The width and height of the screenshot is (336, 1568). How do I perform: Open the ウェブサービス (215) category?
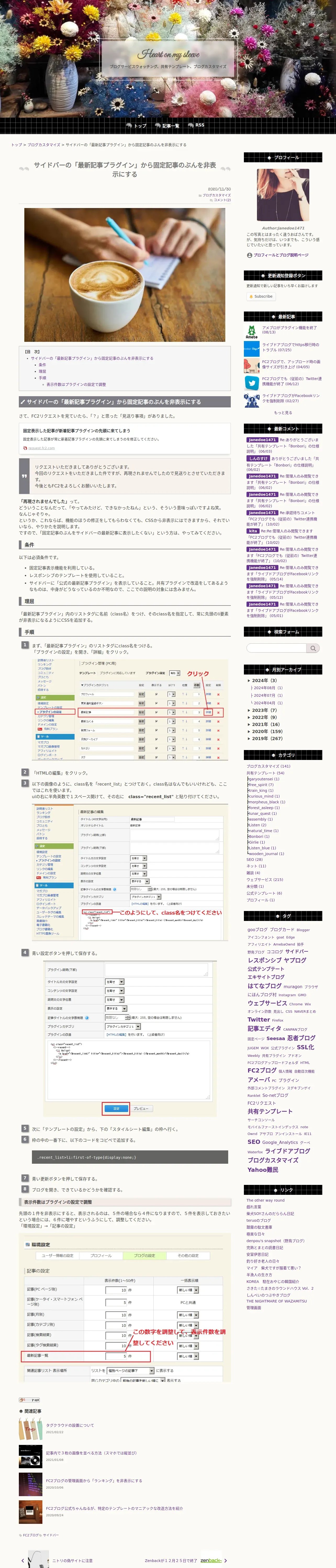coord(265,880)
